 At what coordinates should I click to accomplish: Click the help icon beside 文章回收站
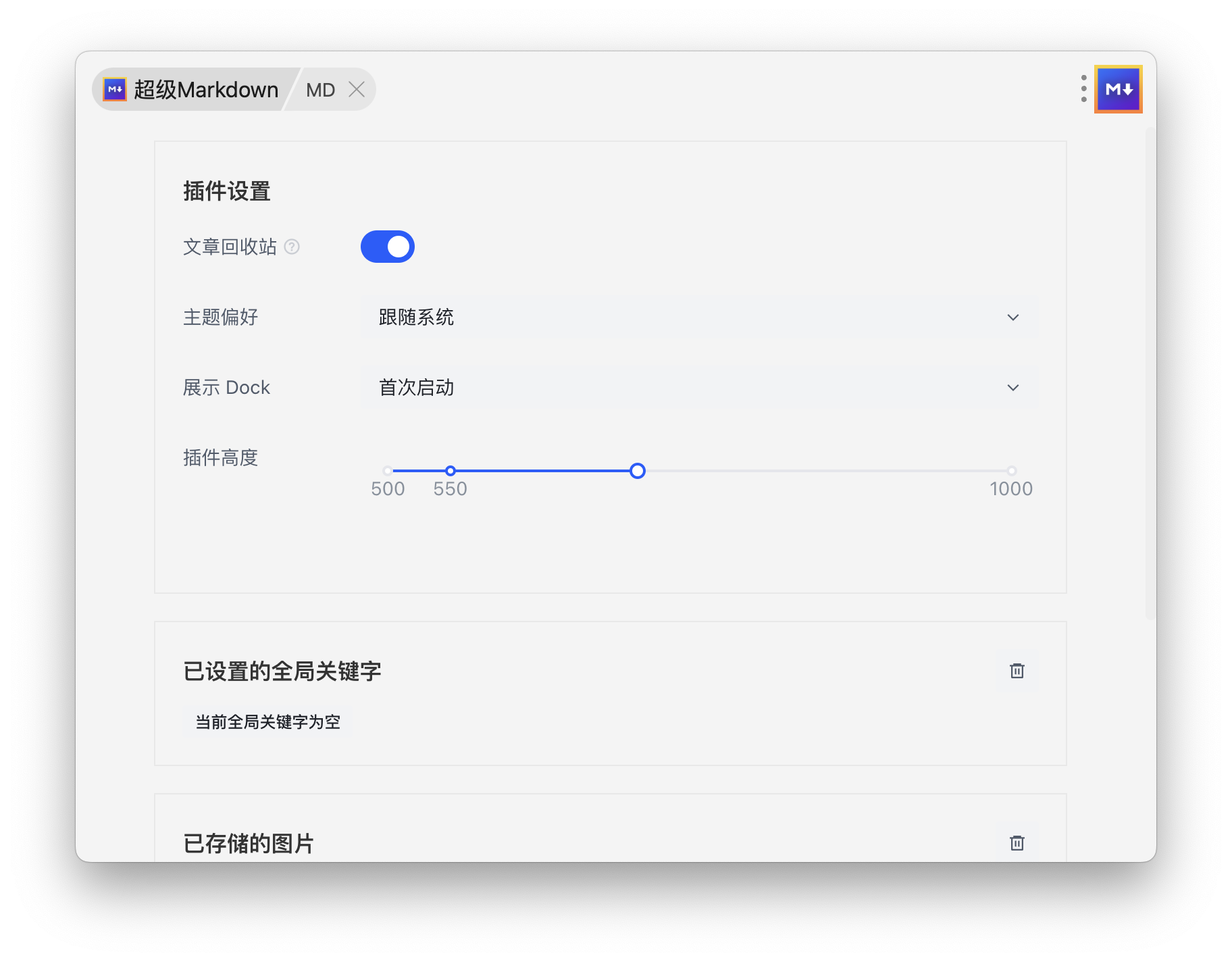(x=292, y=247)
